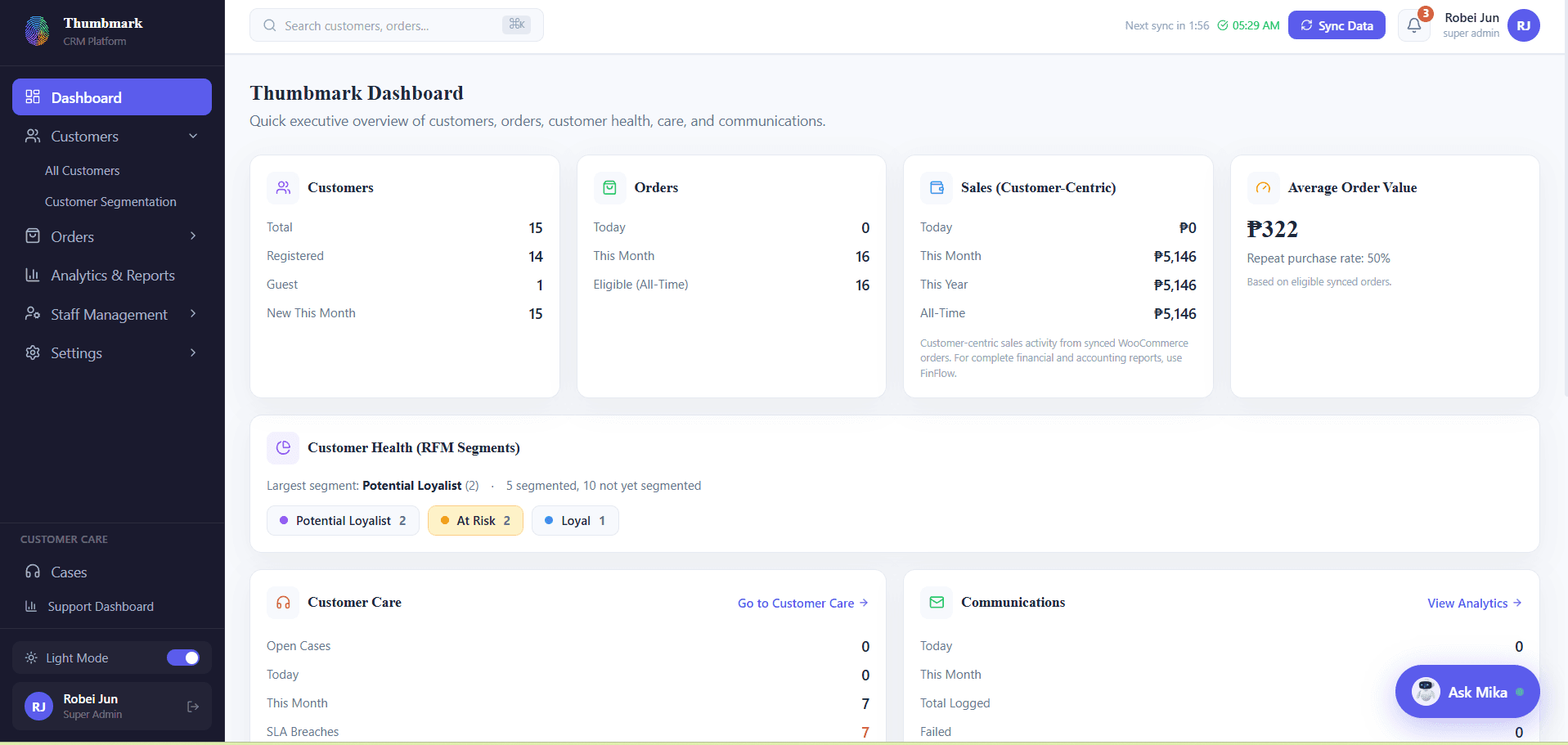The image size is (1568, 745).
Task: Click the Eligible (All-Time) orders row
Action: point(731,285)
